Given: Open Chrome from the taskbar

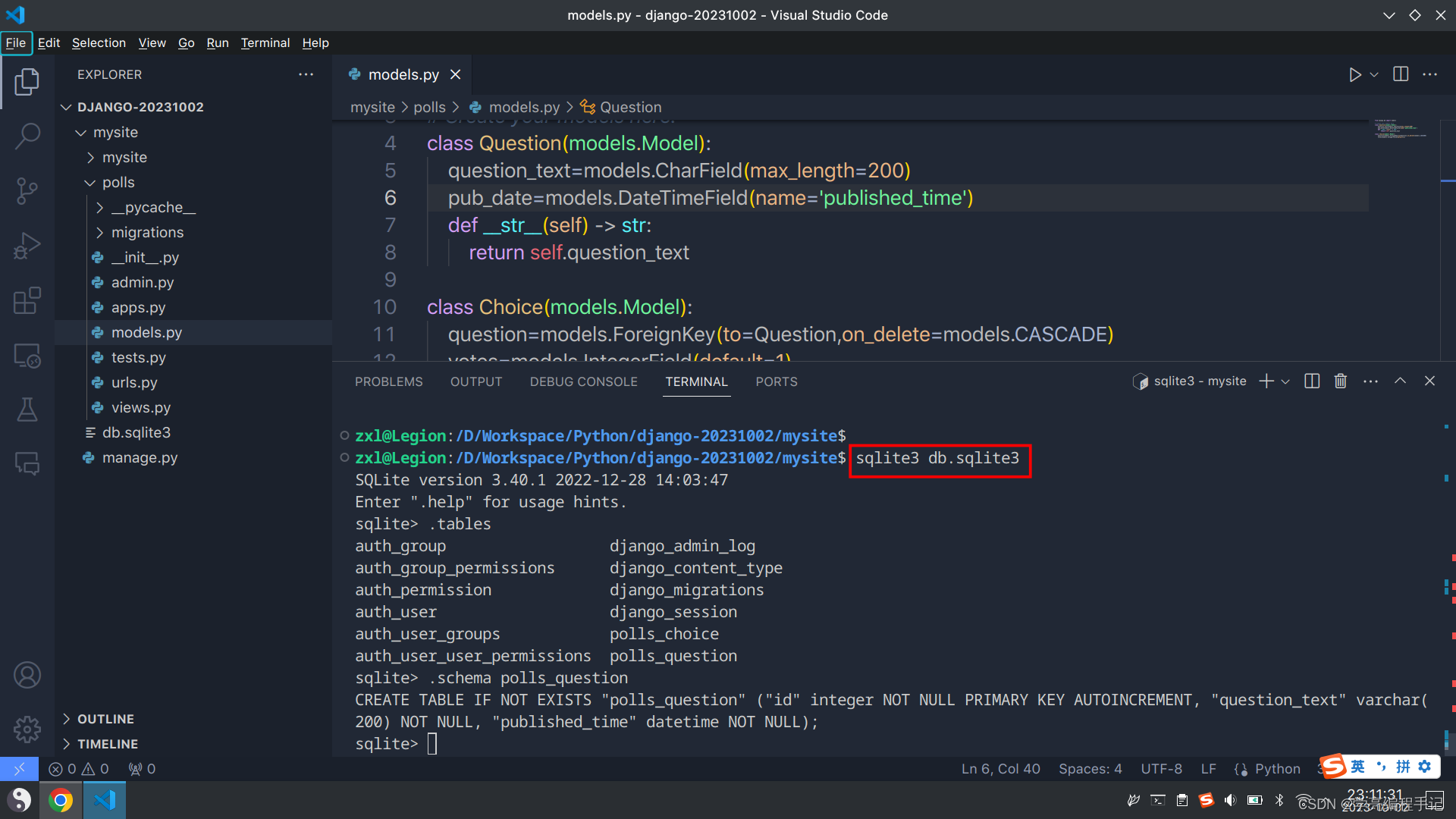Looking at the screenshot, I should pos(61,800).
